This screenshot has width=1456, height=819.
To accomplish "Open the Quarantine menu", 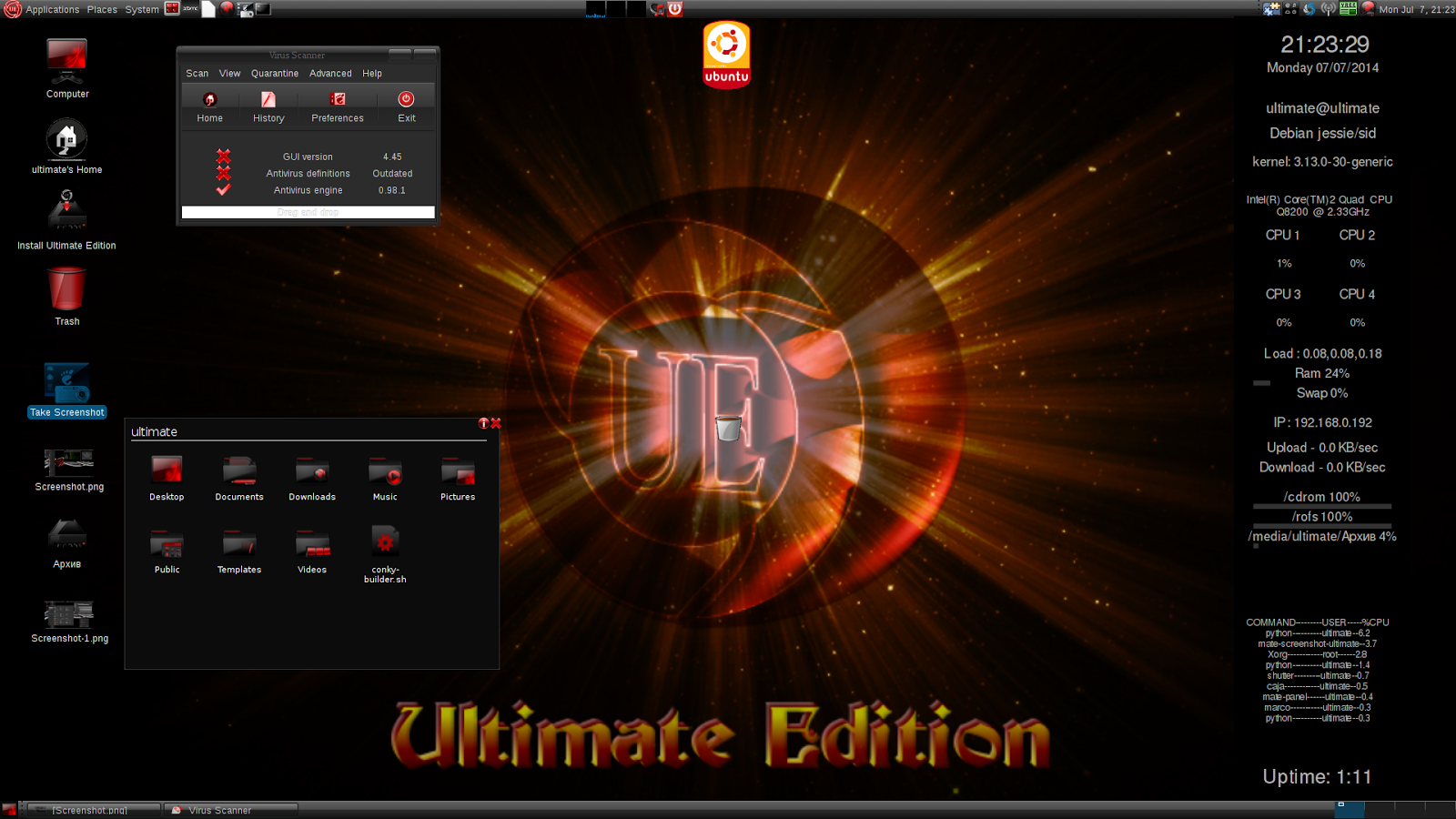I will click(275, 74).
